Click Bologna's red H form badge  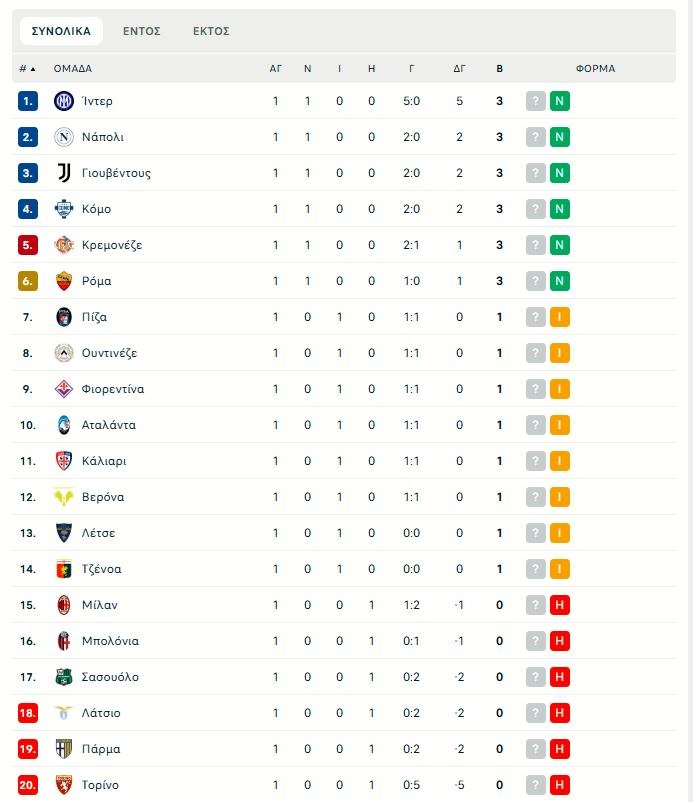560,641
